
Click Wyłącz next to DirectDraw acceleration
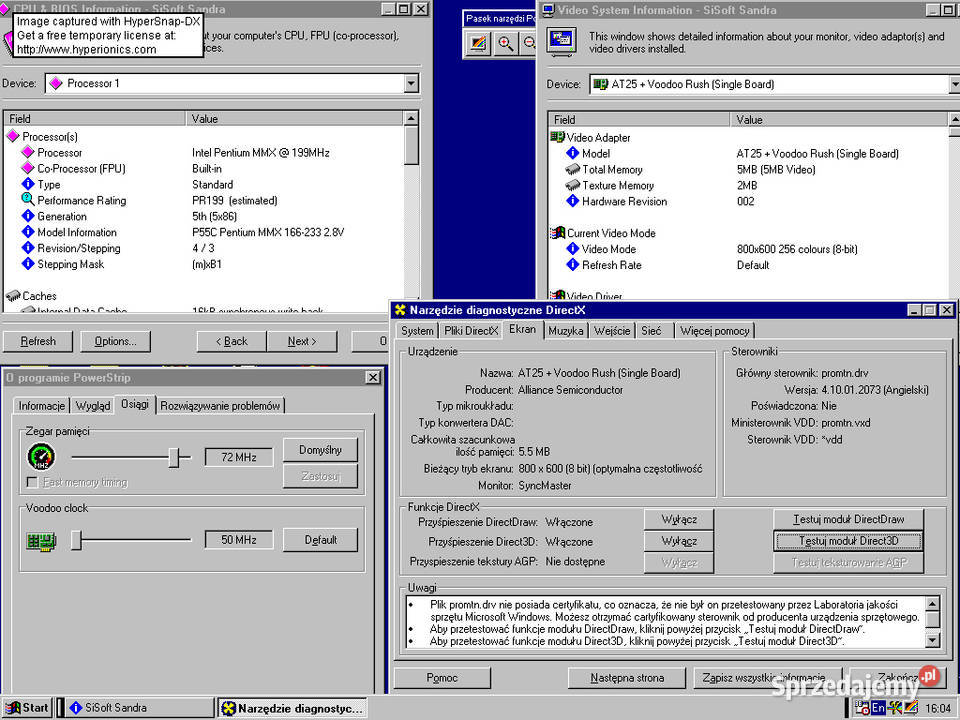tap(679, 519)
